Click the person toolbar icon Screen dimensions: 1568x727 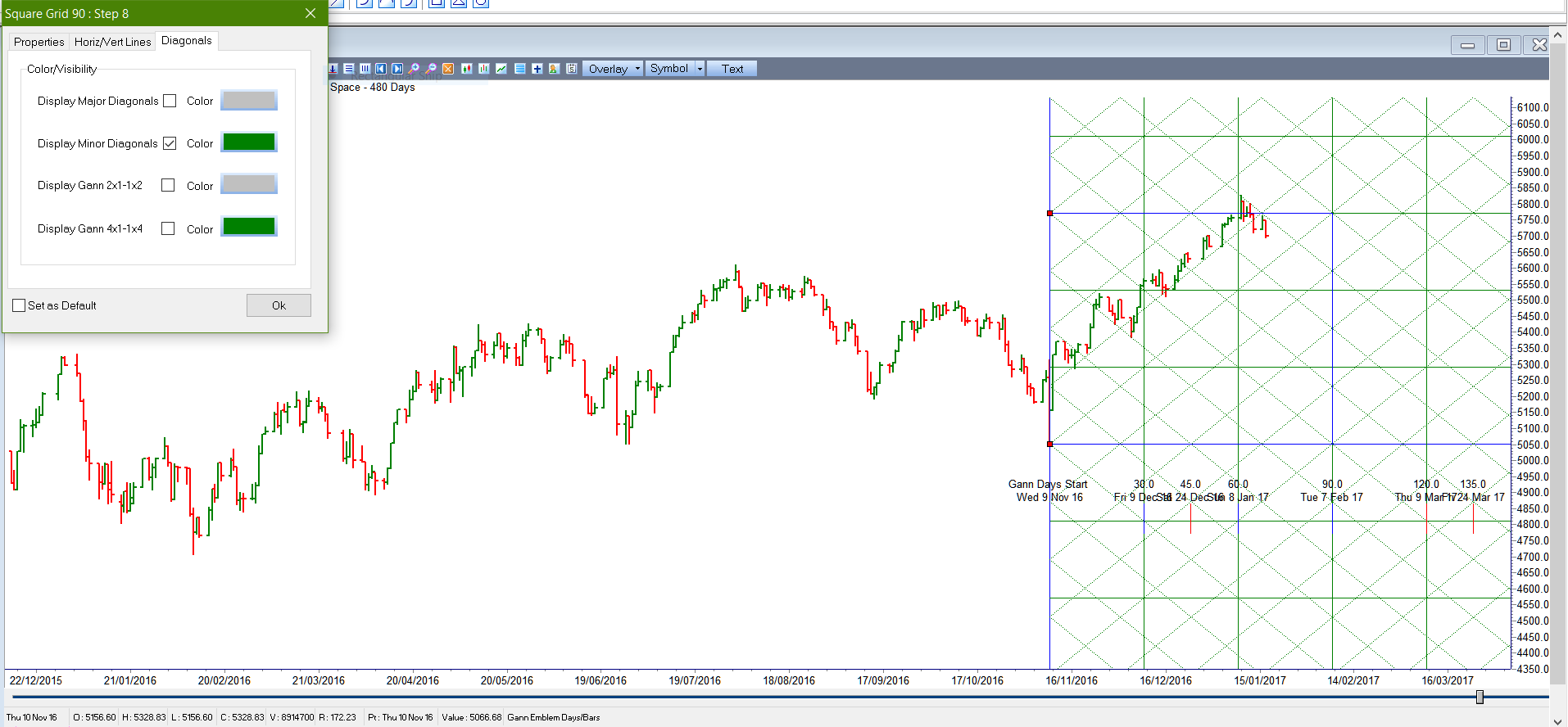coord(554,69)
